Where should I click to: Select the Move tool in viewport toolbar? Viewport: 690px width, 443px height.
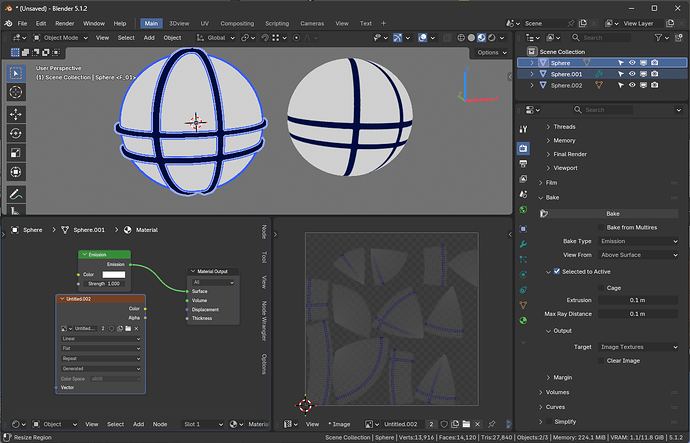(16, 114)
